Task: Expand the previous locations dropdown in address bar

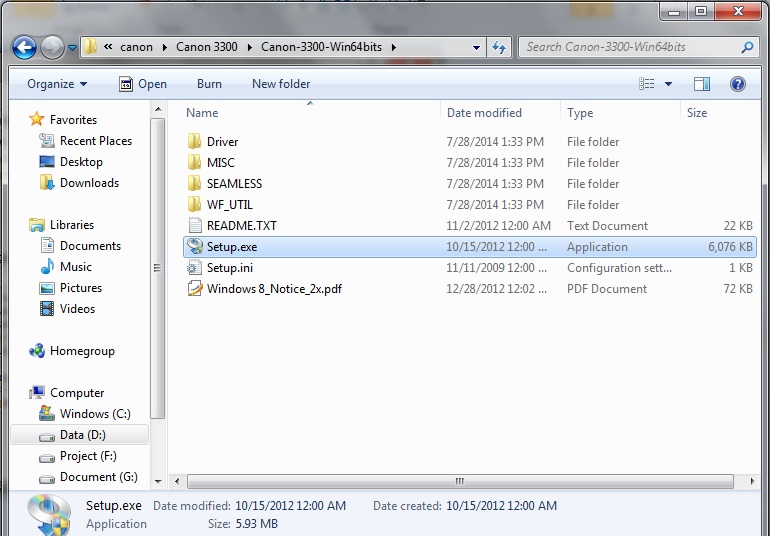Action: 476,48
